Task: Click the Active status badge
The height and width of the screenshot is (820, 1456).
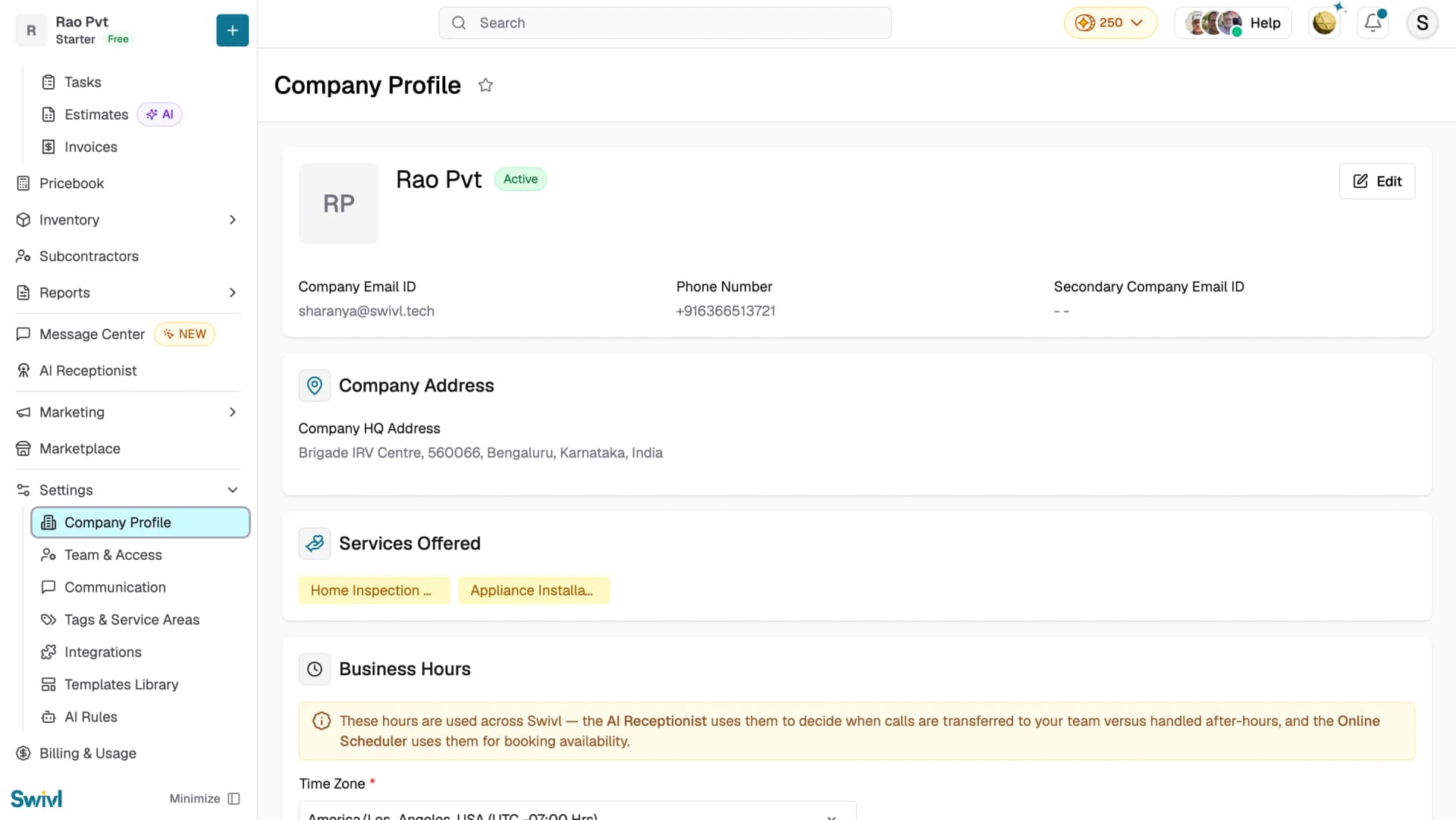Action: tap(520, 180)
